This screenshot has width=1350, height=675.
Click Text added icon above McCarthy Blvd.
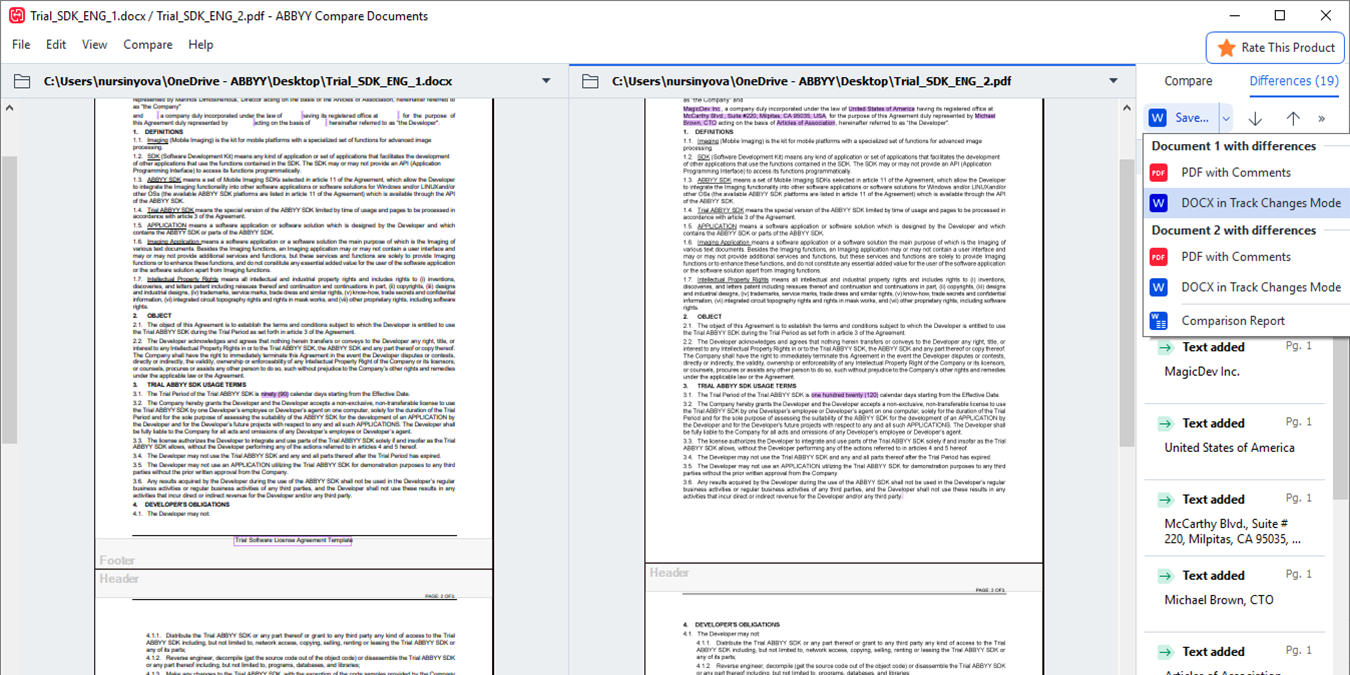1165,500
